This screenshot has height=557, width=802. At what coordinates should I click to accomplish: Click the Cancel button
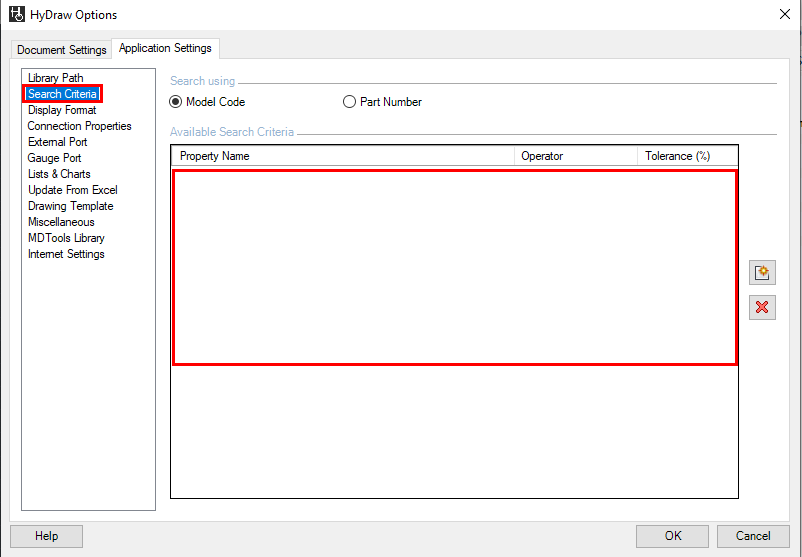(x=753, y=536)
